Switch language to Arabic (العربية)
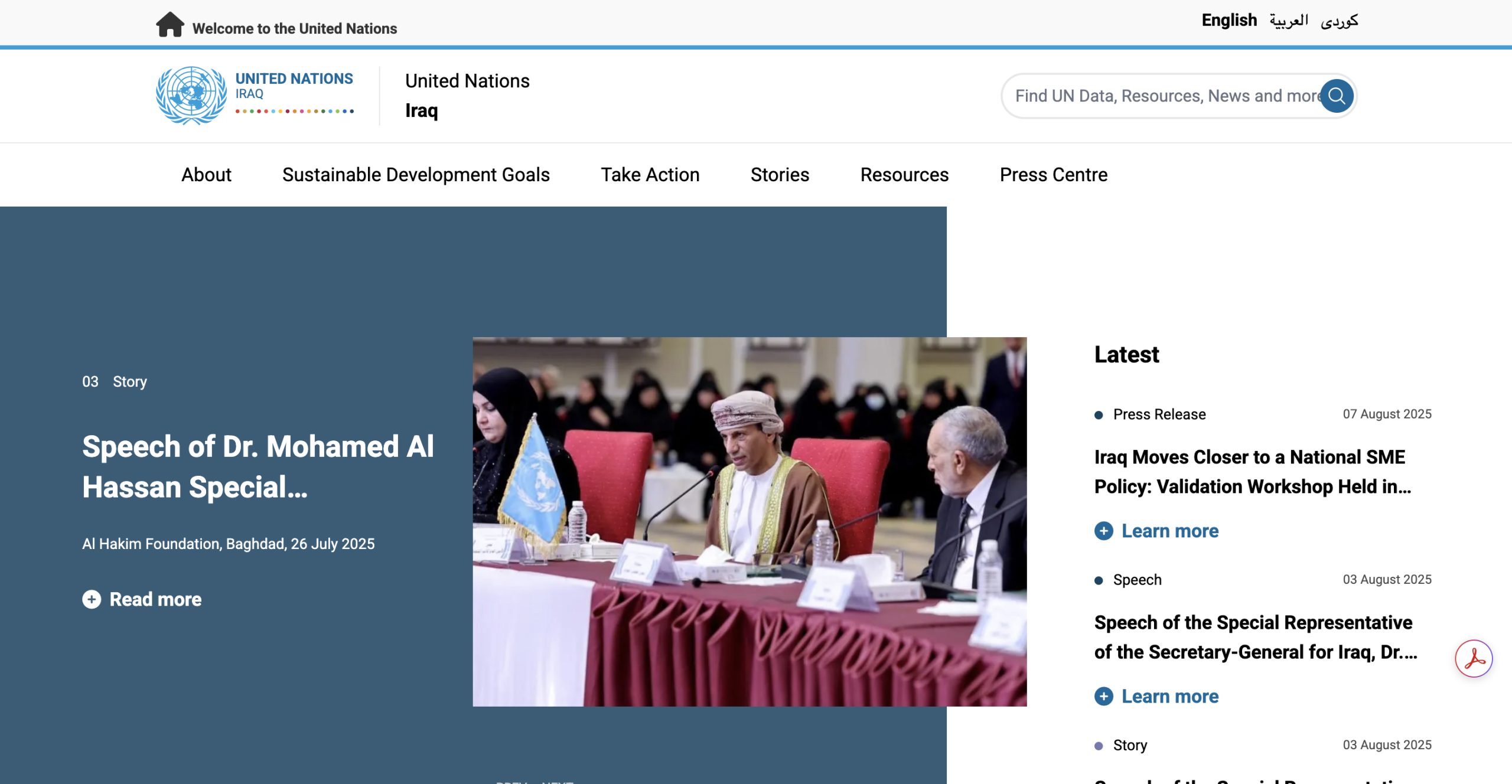Viewport: 1512px width, 784px height. pos(1289,21)
